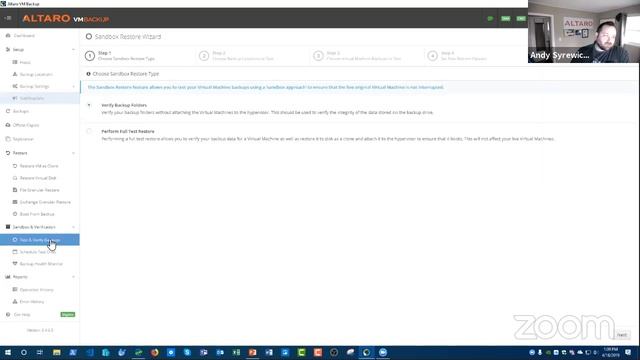Collapse Sandbox & Verification section chevron
The image size is (640, 360).
[73, 227]
